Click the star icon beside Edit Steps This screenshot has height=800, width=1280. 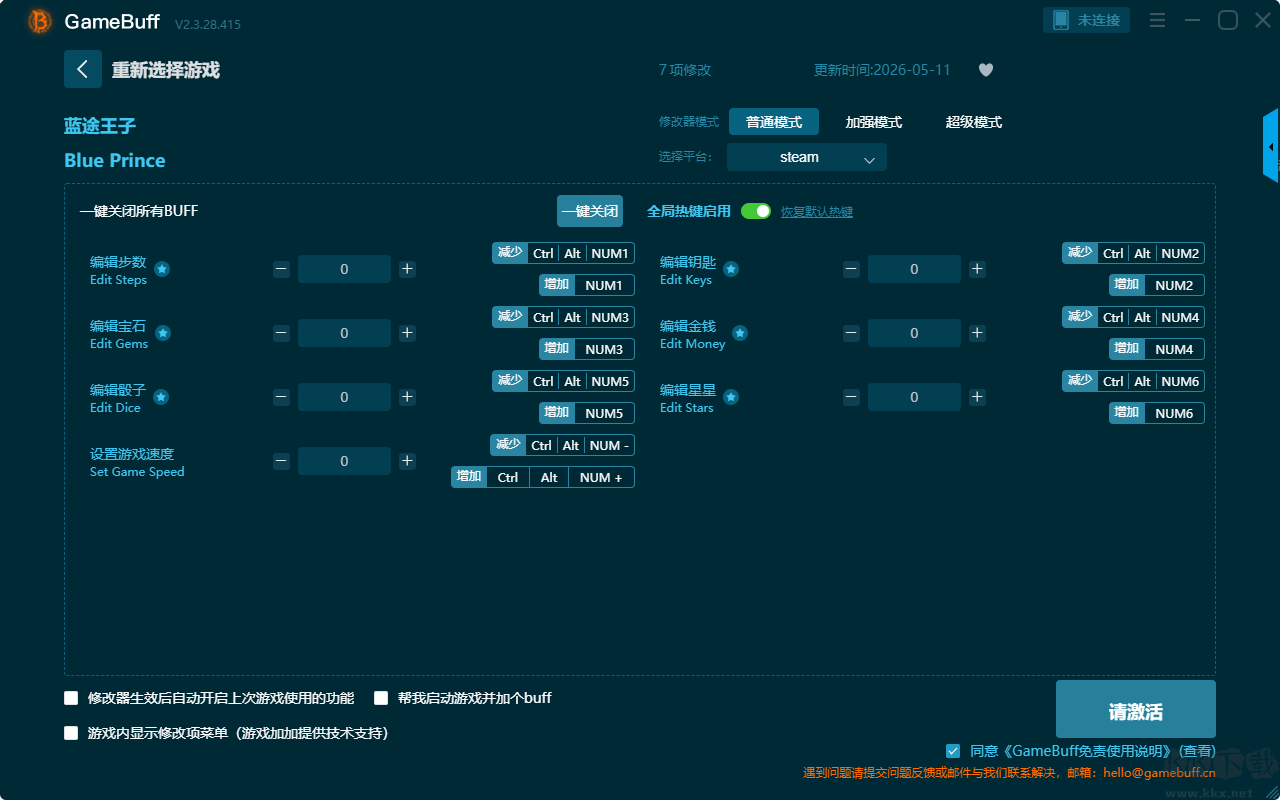click(x=162, y=269)
